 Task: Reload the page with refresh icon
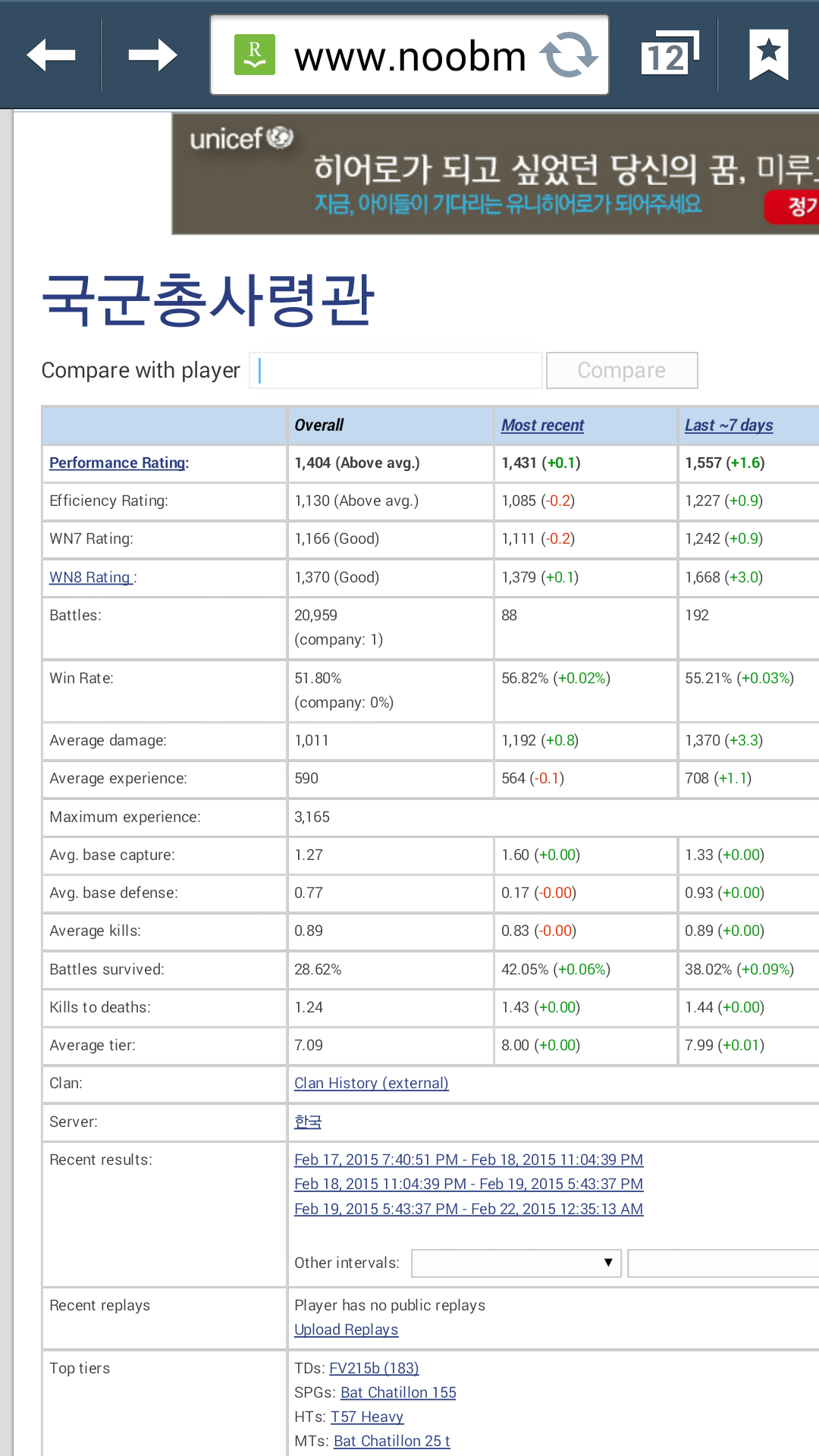(568, 55)
